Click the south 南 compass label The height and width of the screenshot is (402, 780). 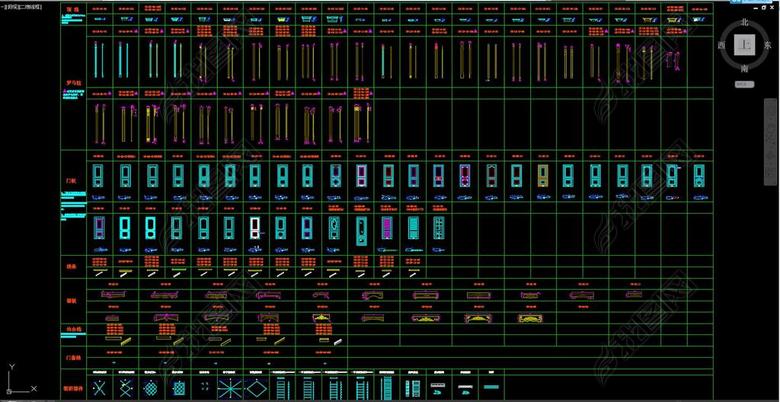point(744,69)
